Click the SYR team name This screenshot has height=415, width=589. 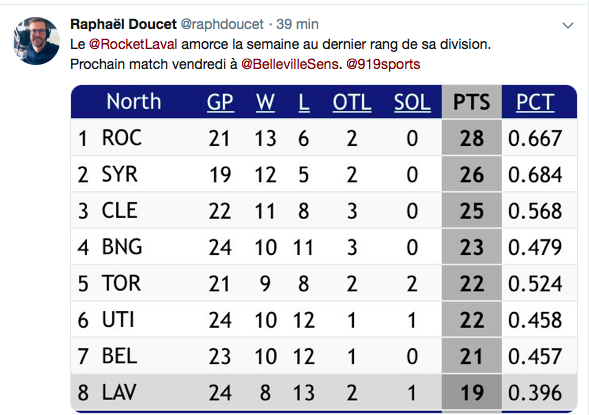pyautogui.click(x=120, y=174)
